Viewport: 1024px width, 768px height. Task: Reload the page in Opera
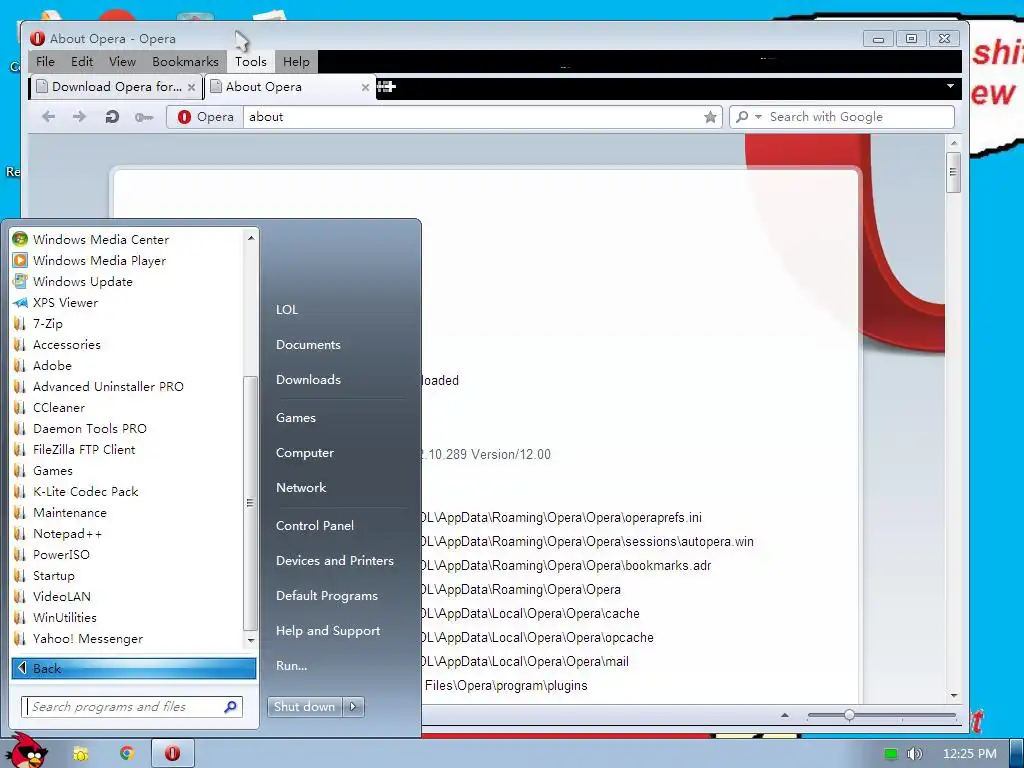[x=112, y=117]
